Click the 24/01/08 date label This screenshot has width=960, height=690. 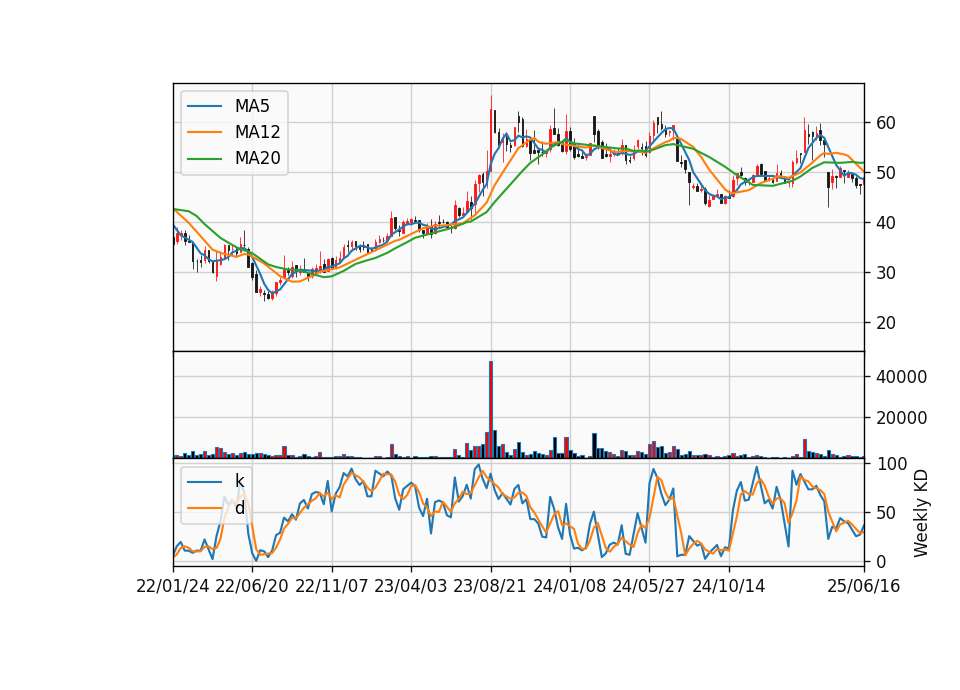pyautogui.click(x=569, y=586)
